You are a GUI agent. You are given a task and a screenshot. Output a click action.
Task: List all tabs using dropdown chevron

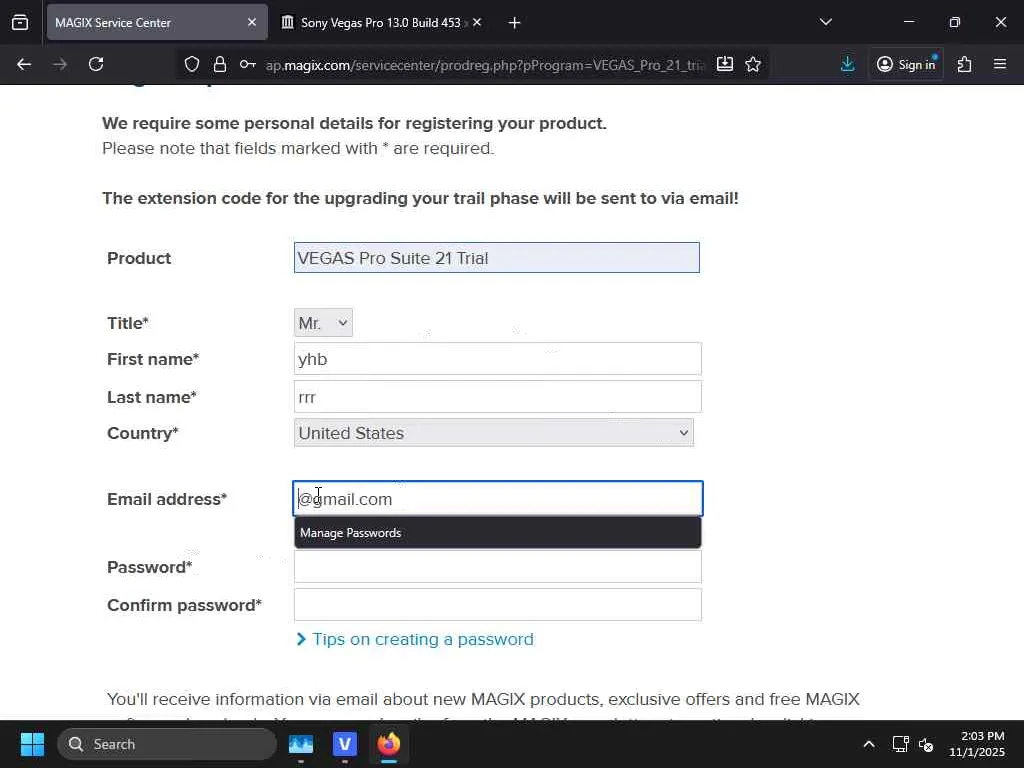pos(826,22)
